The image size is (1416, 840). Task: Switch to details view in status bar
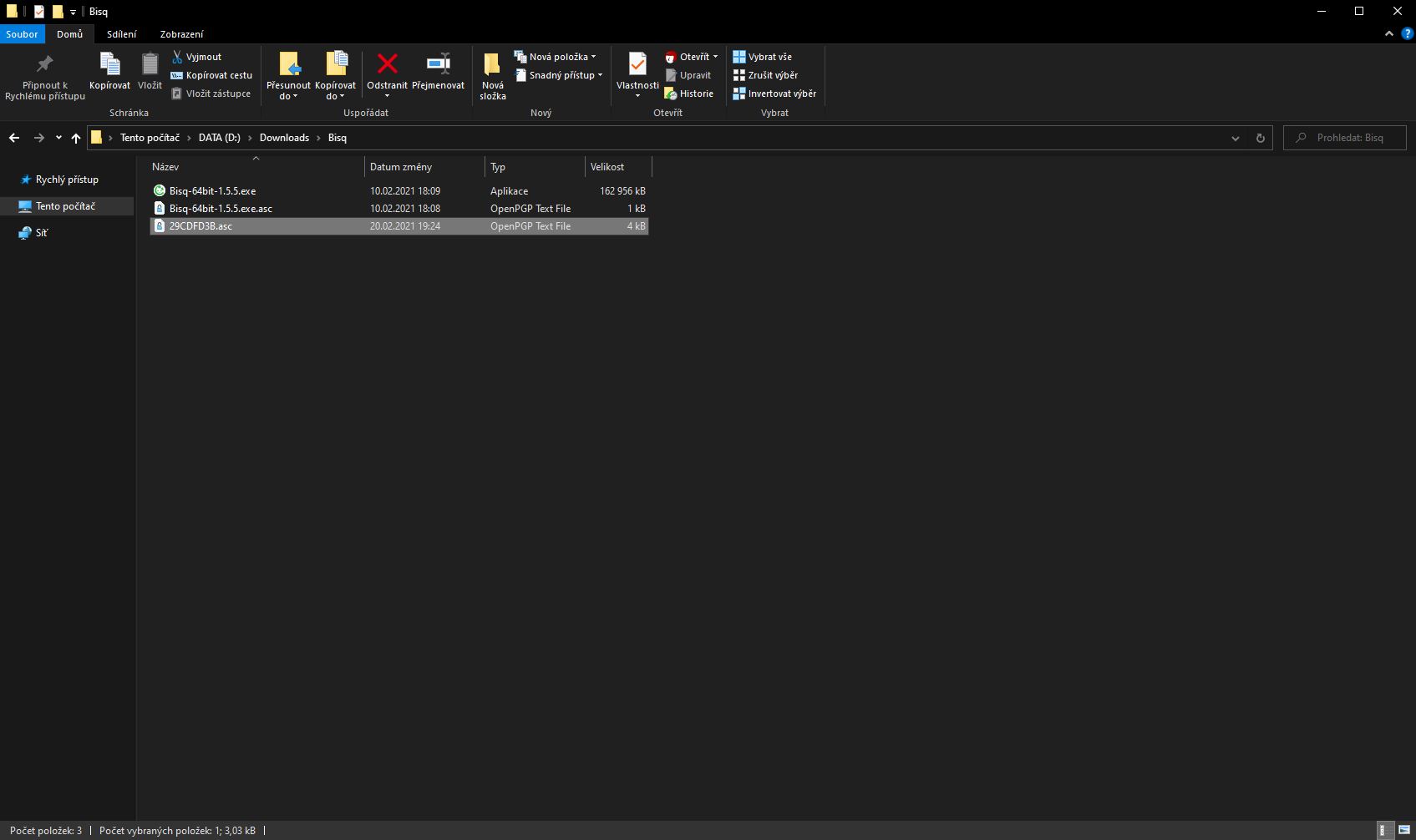1383,830
